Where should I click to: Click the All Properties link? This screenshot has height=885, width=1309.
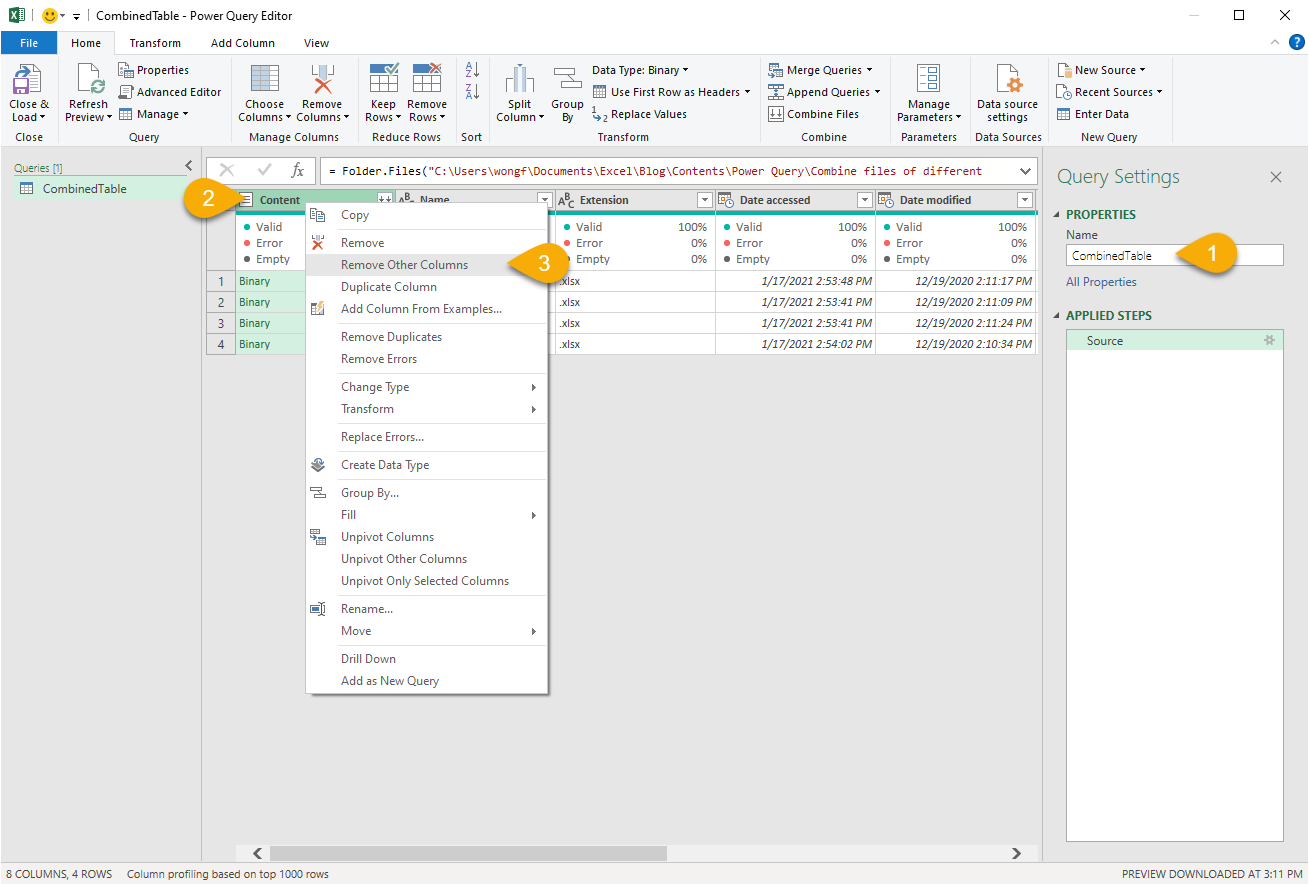[x=1101, y=281]
